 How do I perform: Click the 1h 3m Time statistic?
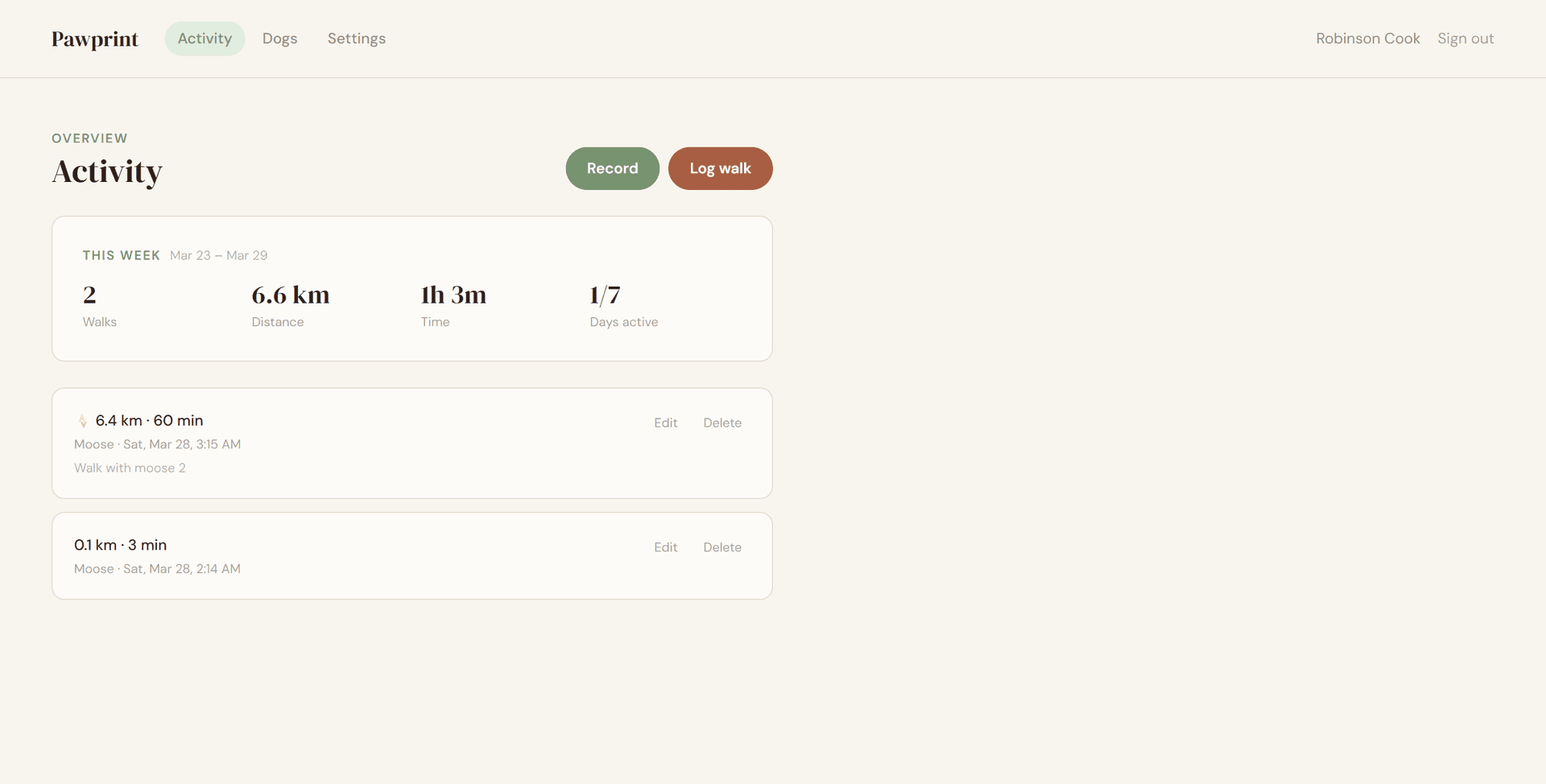[x=453, y=306]
